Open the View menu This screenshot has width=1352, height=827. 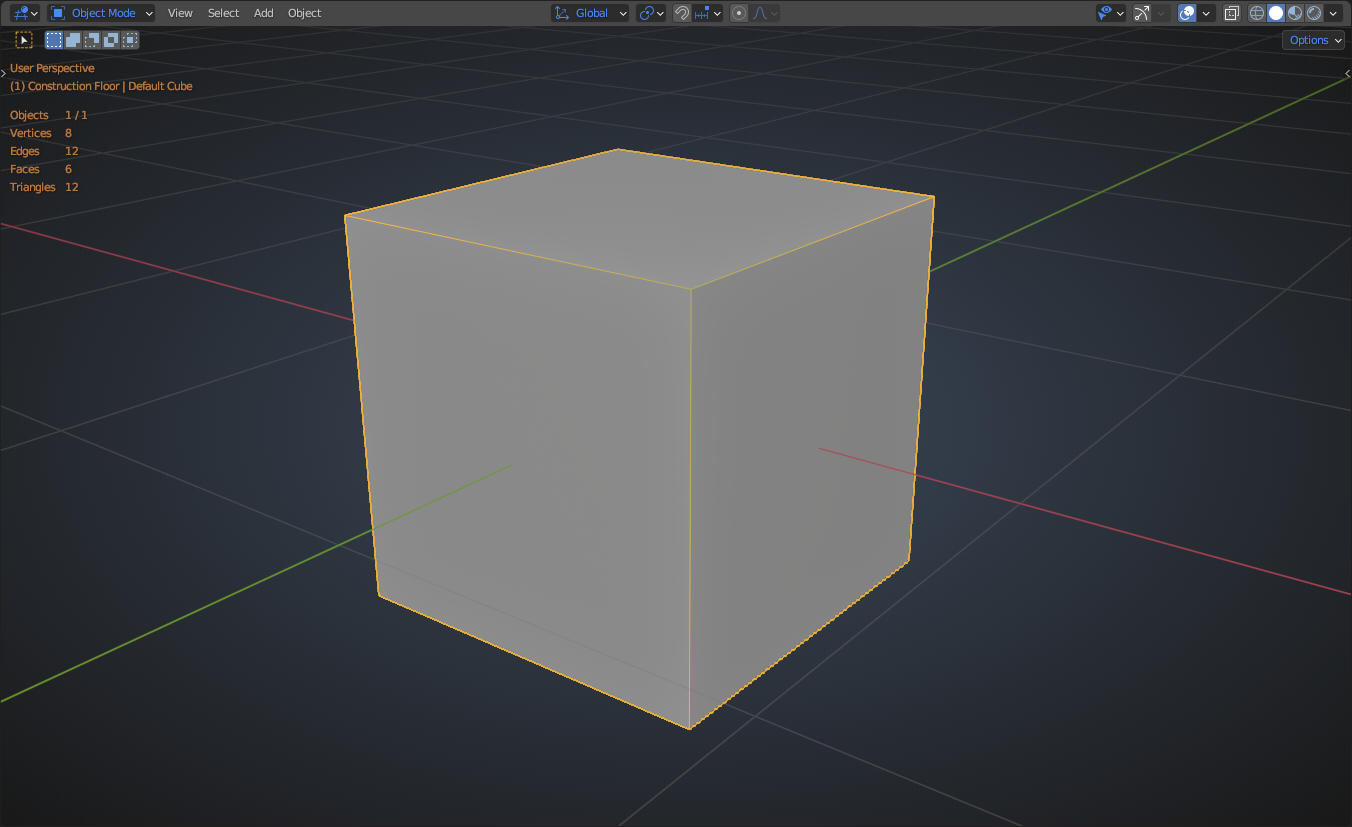(x=180, y=13)
